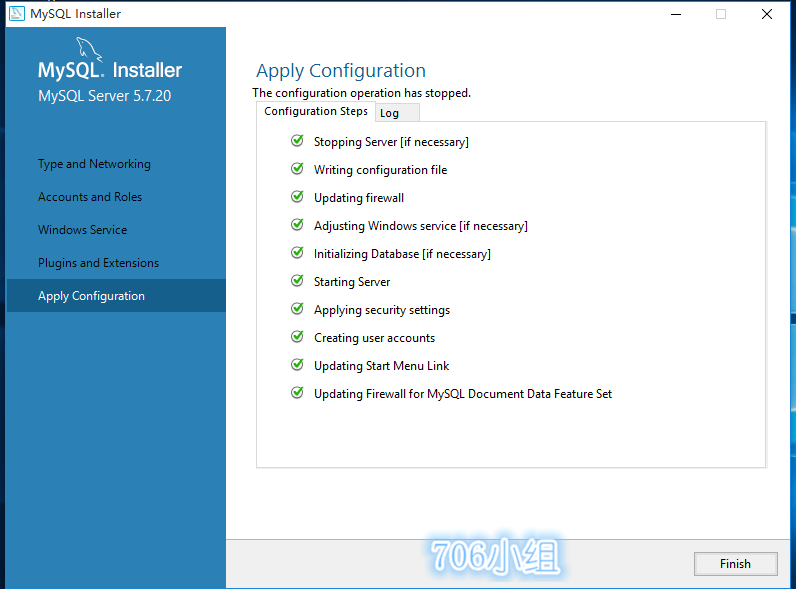Select 'Updating Start Menu Link' text
796x589 pixels.
click(x=382, y=366)
